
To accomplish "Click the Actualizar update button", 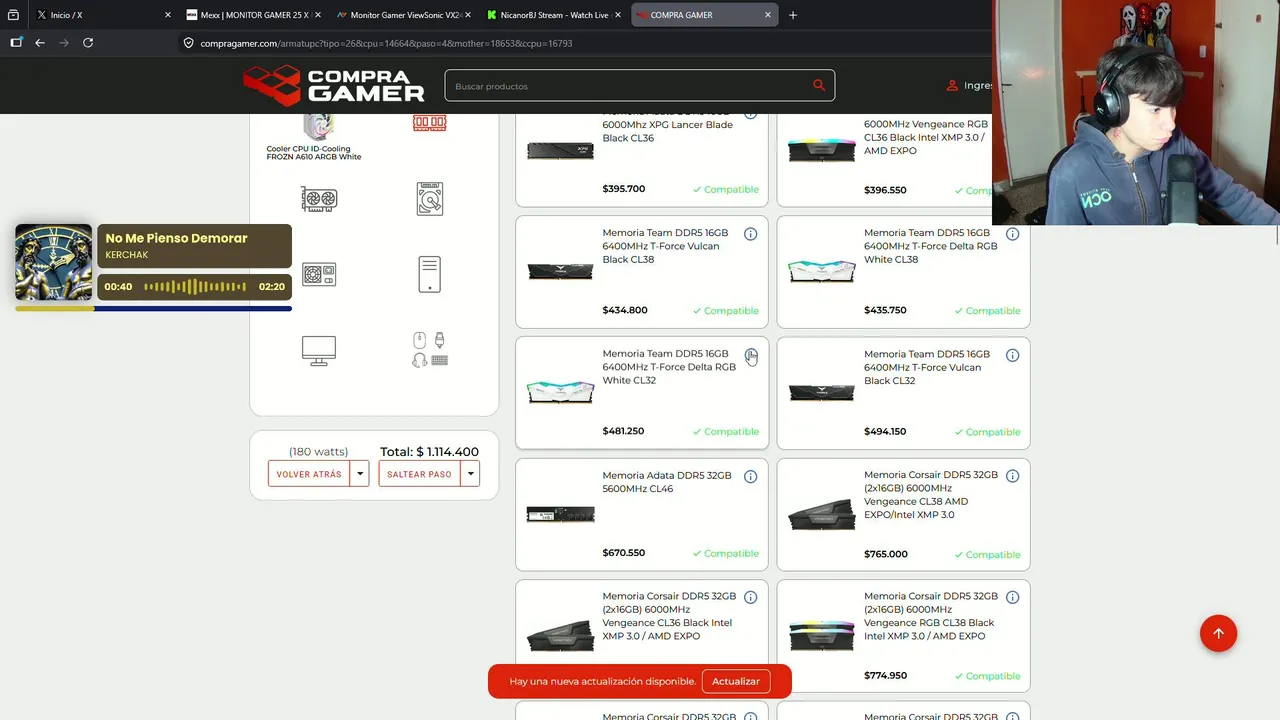I will click(736, 681).
